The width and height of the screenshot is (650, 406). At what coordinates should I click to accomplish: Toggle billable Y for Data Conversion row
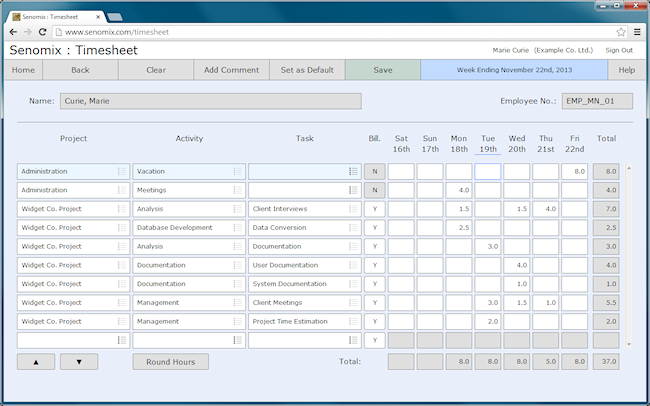[x=375, y=227]
